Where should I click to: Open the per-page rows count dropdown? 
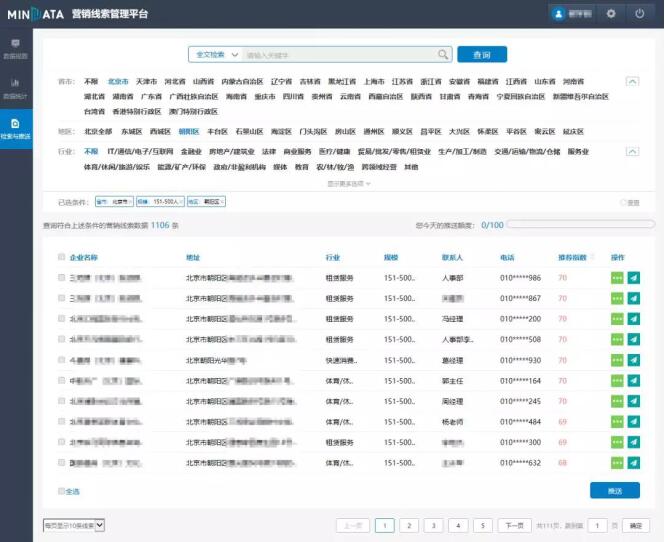[74, 524]
